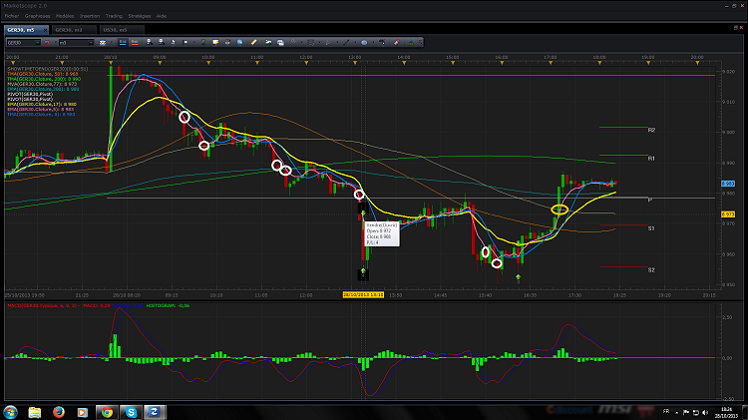Viewport: 748px width, 420px height.
Task: Switch to candlestick chart mode icon
Action: point(123,42)
